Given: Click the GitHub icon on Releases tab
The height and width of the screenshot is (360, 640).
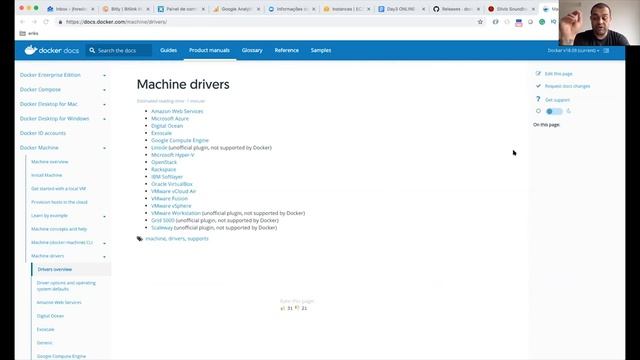Looking at the screenshot, I should (436, 9).
